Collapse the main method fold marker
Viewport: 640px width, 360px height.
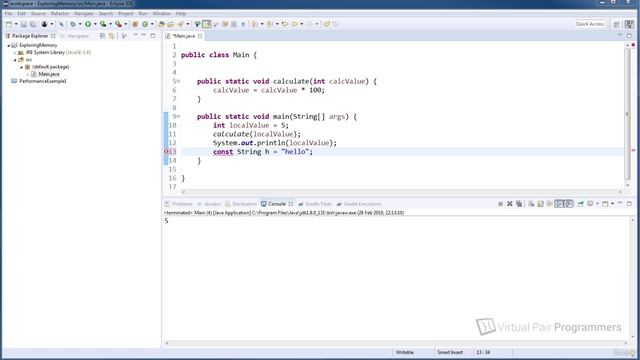(x=178, y=116)
